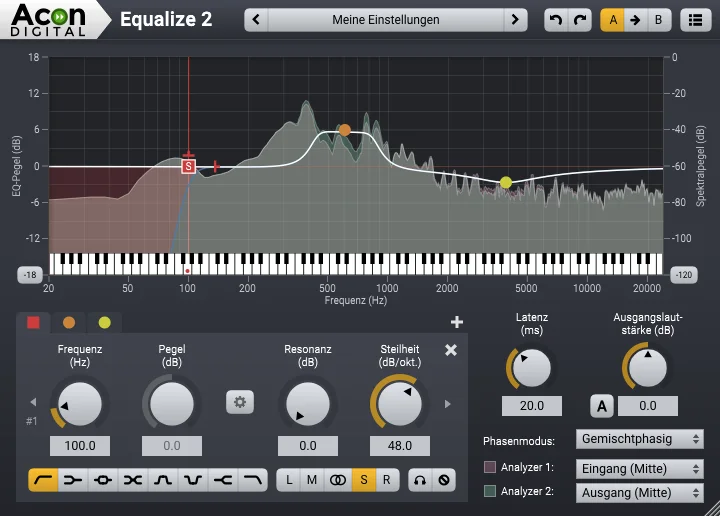Image resolution: width=720 pixels, height=516 pixels.
Task: Toggle automatic output gain A button
Action: [x=602, y=406]
